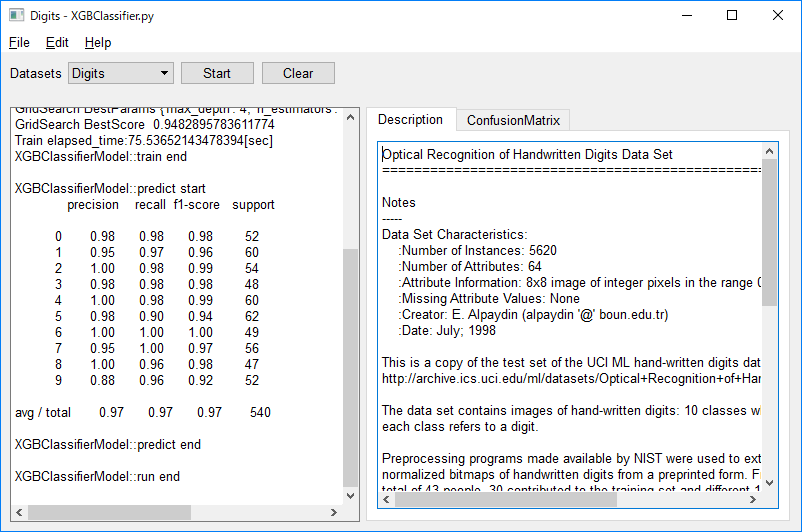Click the 'XGBClassifierModel::predict end' line
Screen dimensions: 802x532
tap(108, 444)
